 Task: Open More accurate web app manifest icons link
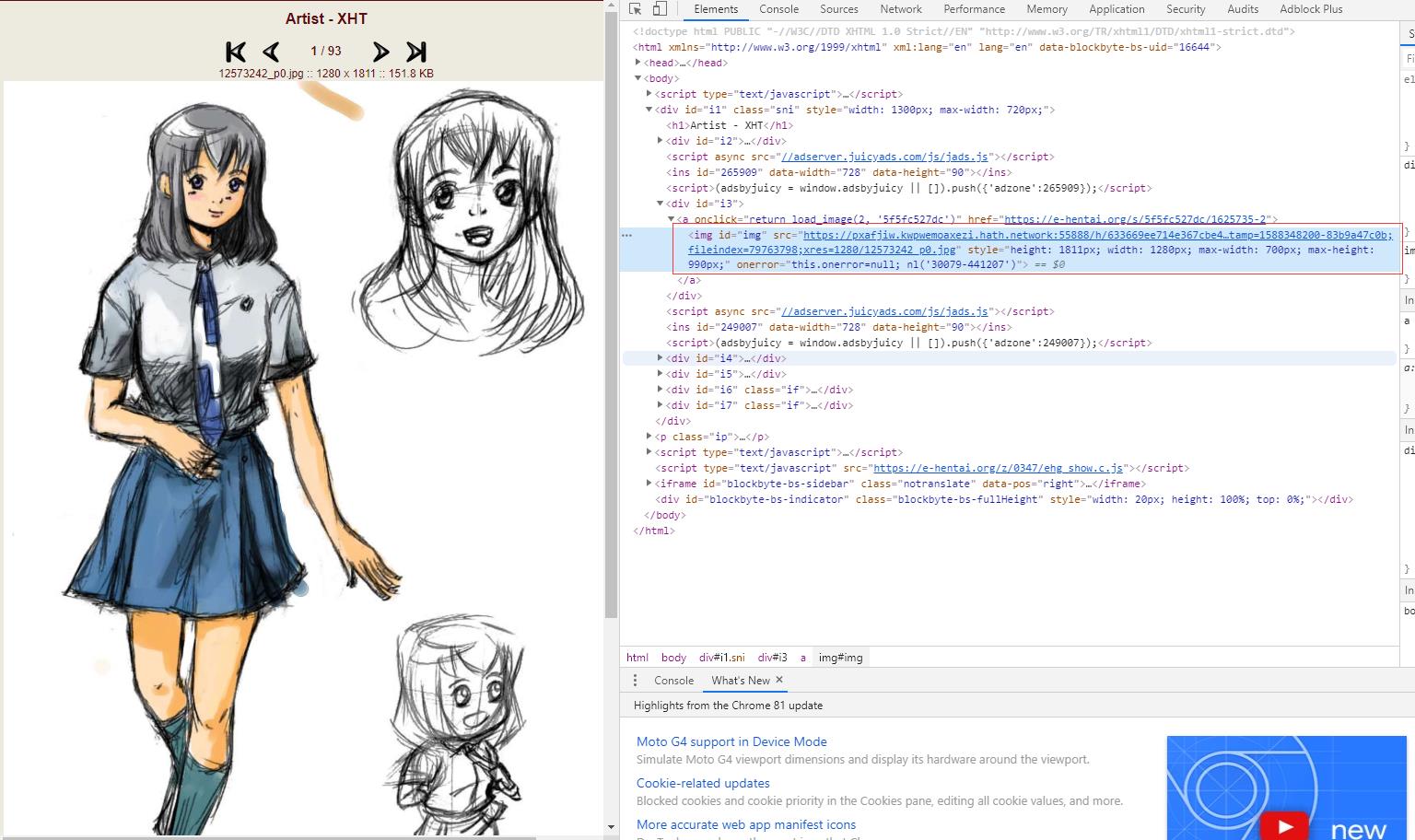(x=746, y=824)
